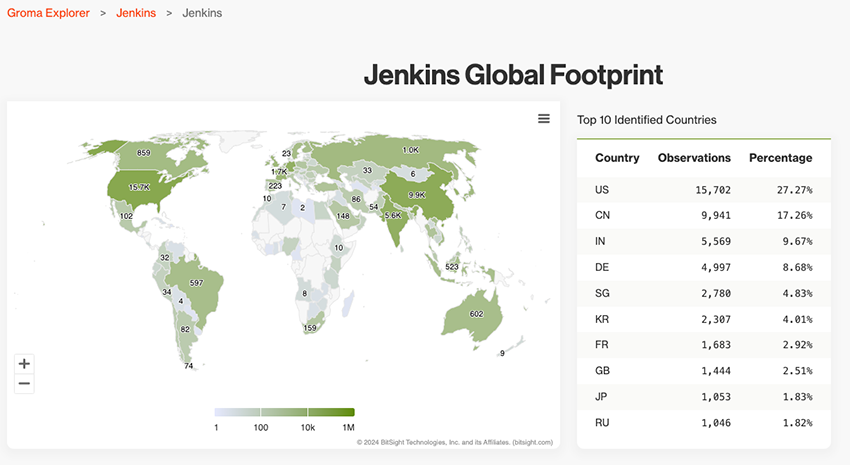This screenshot has width=850, height=465.
Task: Click the 9,941 observations value
Action: tap(716, 216)
